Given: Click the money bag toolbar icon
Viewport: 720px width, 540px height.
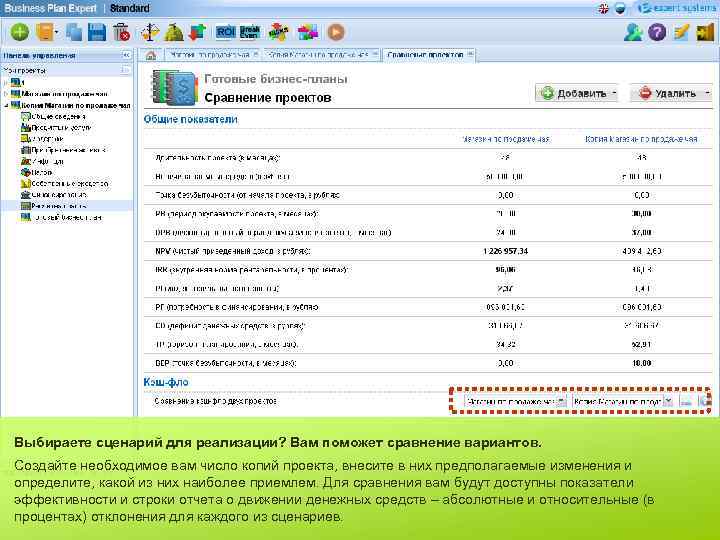Looking at the screenshot, I should [174, 32].
